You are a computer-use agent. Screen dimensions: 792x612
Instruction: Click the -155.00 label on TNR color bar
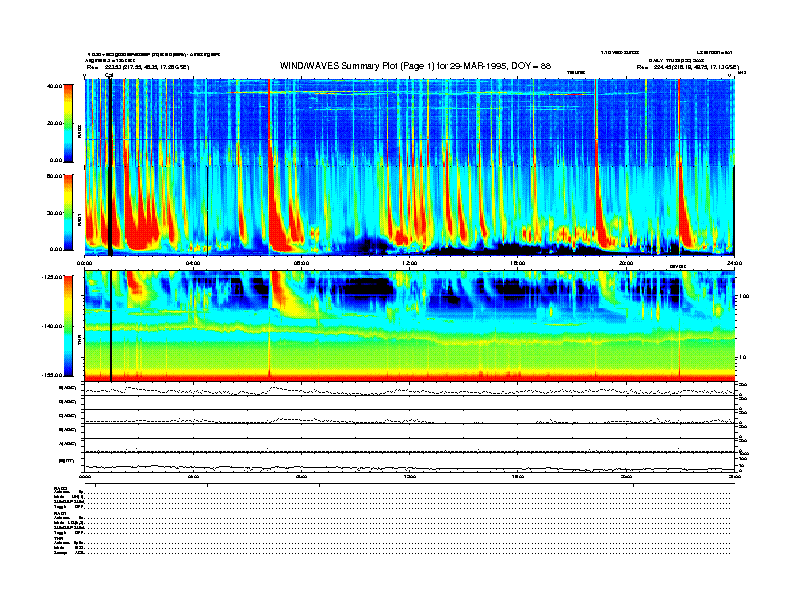coord(52,375)
